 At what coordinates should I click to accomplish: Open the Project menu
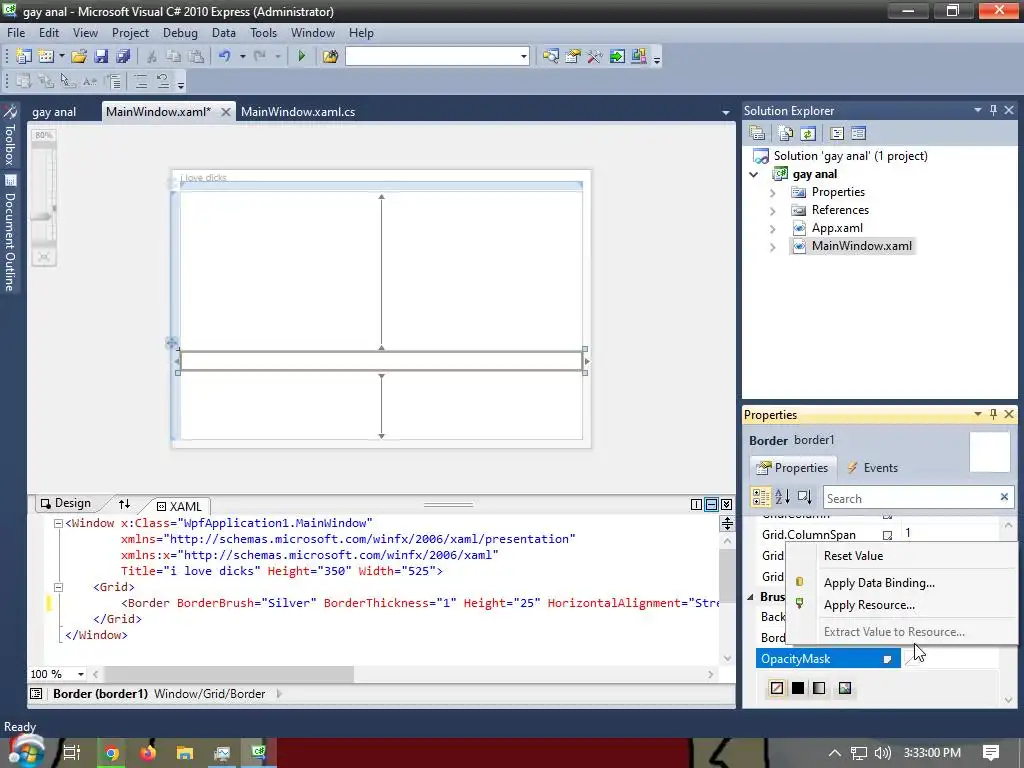[130, 33]
